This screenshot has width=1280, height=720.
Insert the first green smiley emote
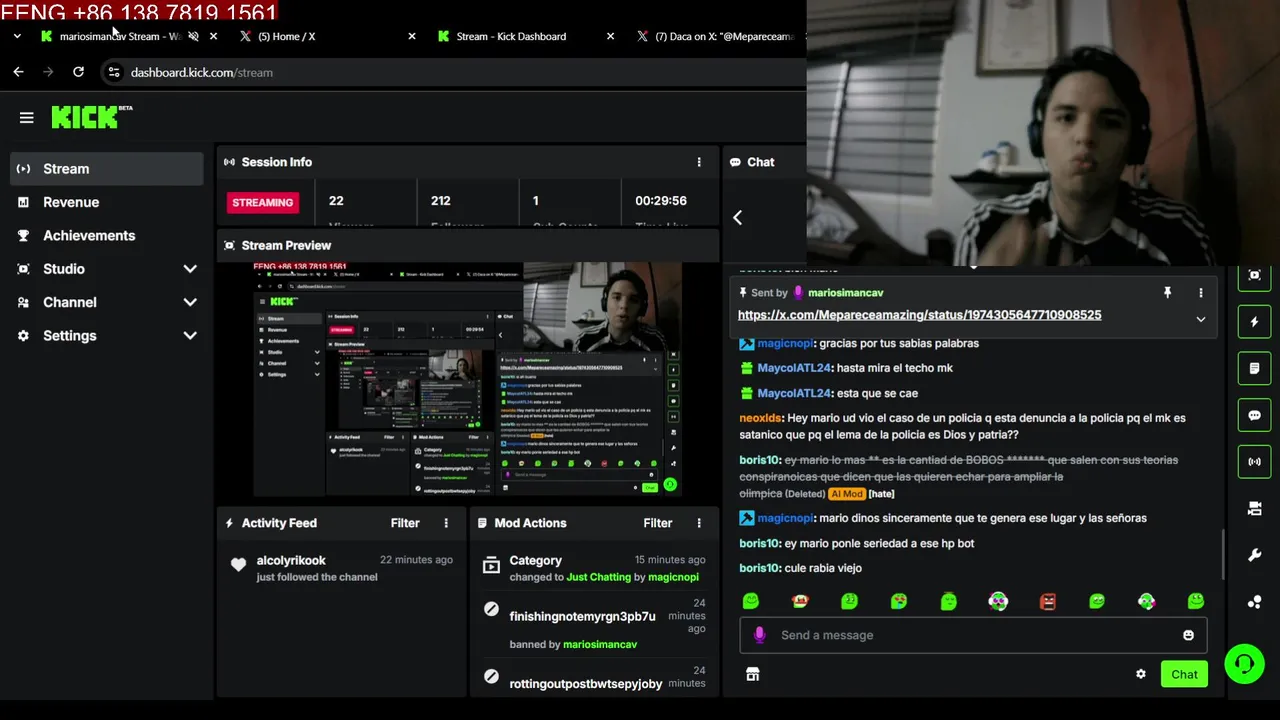coord(751,601)
